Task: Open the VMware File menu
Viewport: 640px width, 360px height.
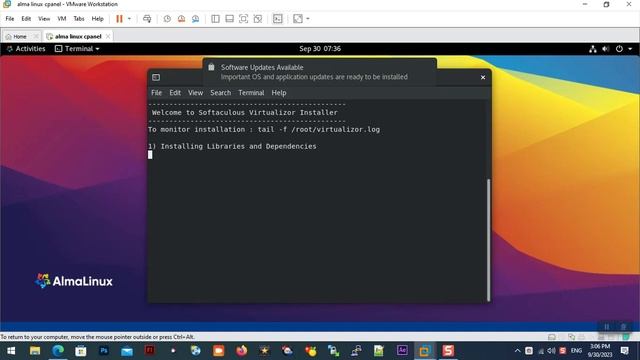Action: (x=10, y=19)
